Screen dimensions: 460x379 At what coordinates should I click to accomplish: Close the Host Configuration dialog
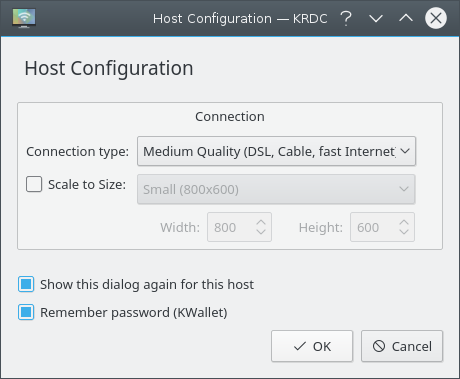click(x=436, y=18)
